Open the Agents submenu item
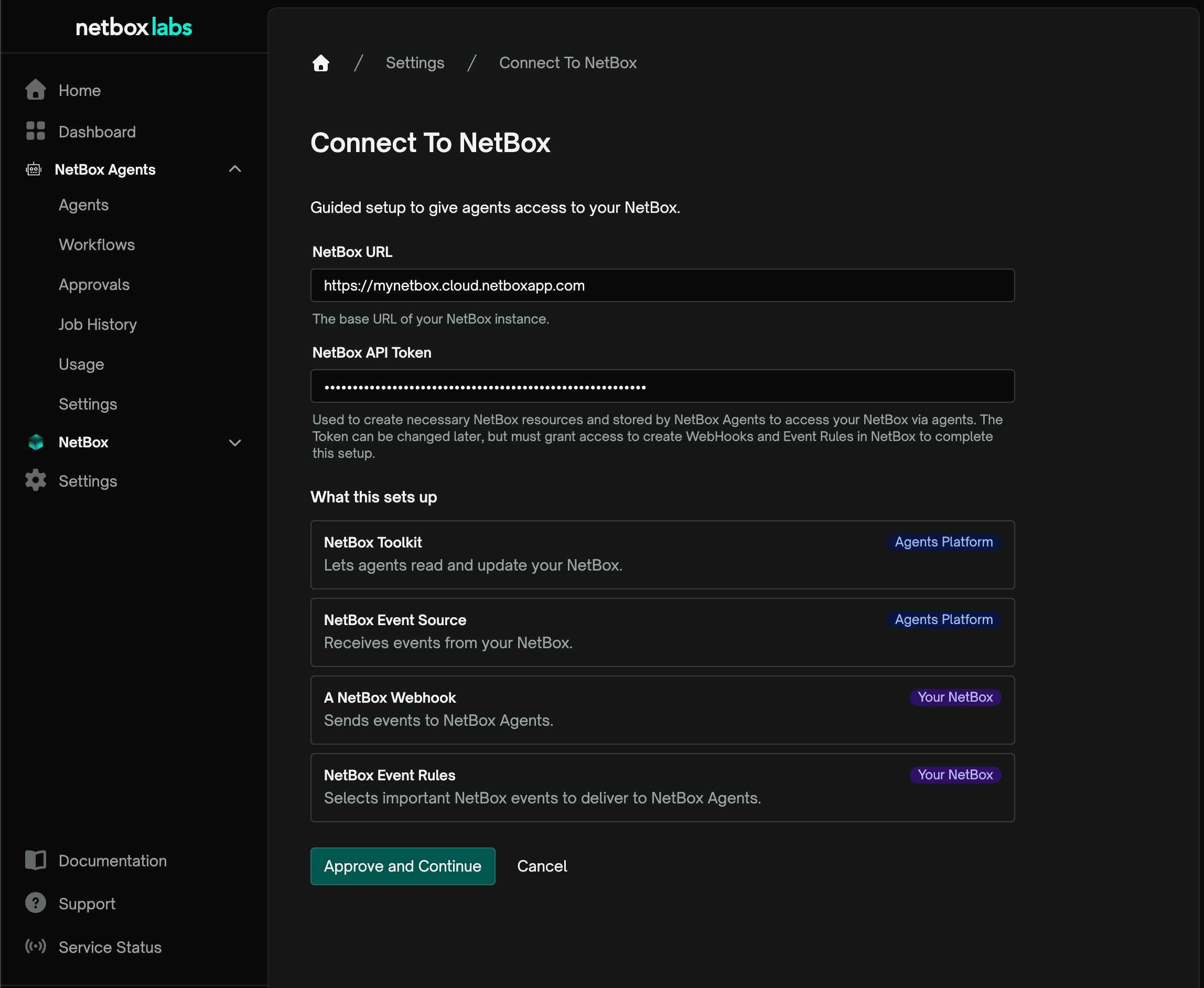 84,205
